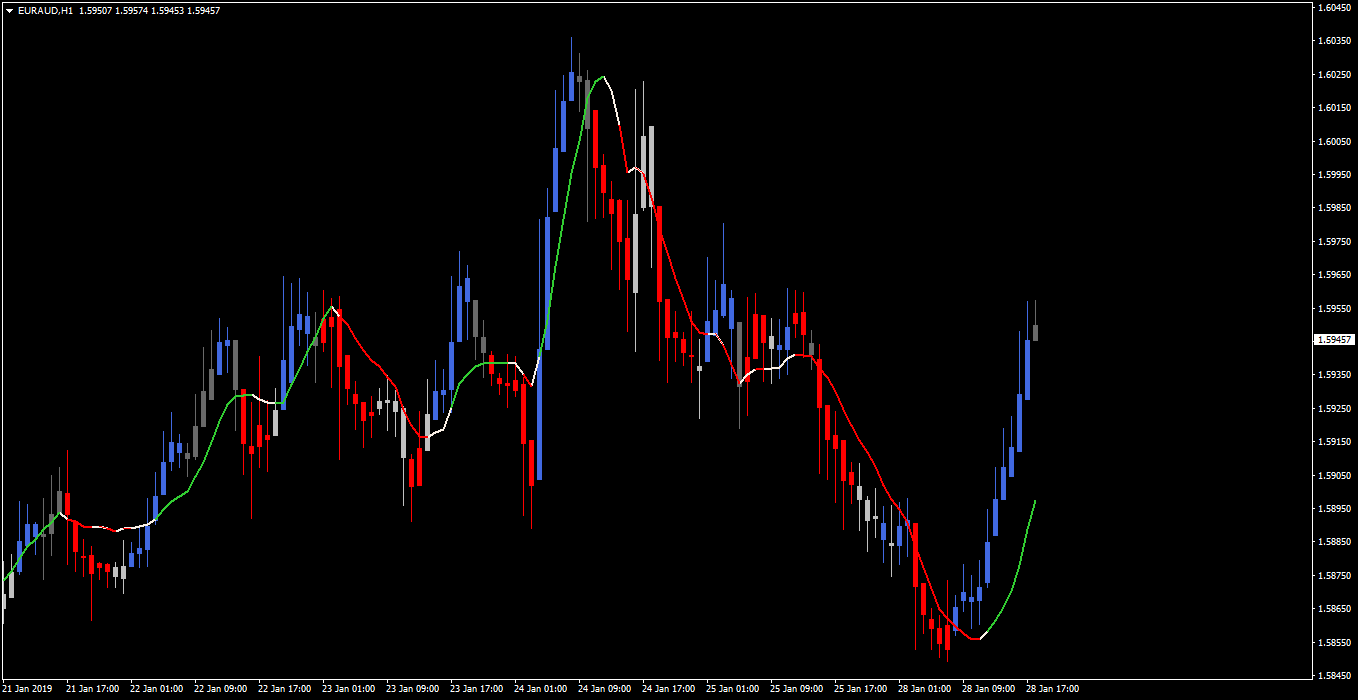Click the 1.58850 price axis label

tap(1333, 542)
